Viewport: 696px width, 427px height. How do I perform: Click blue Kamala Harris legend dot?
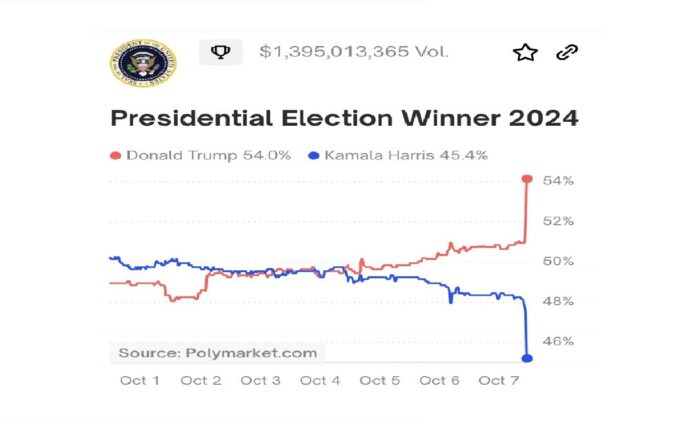314,155
